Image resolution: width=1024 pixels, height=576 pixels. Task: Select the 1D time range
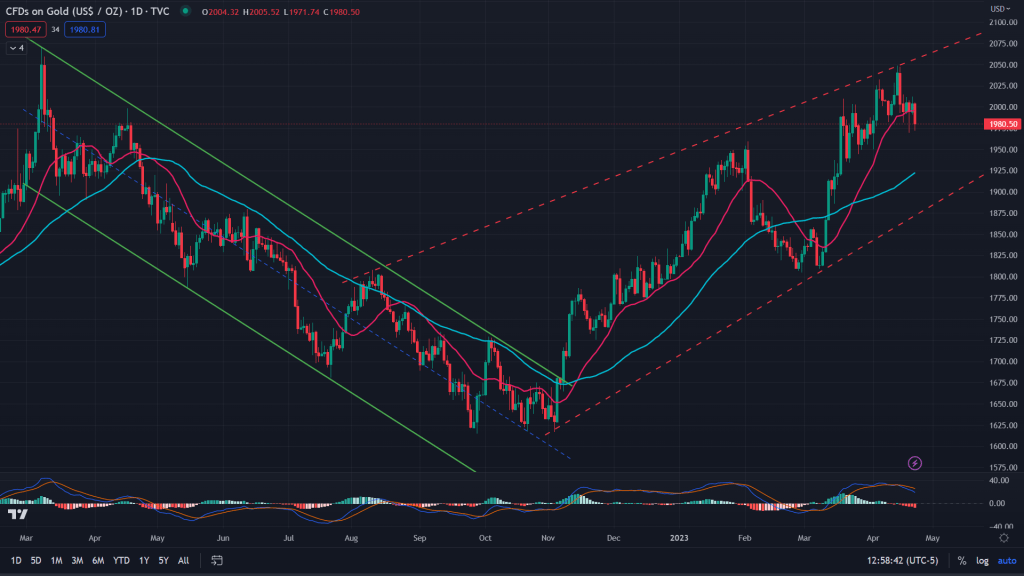point(16,561)
